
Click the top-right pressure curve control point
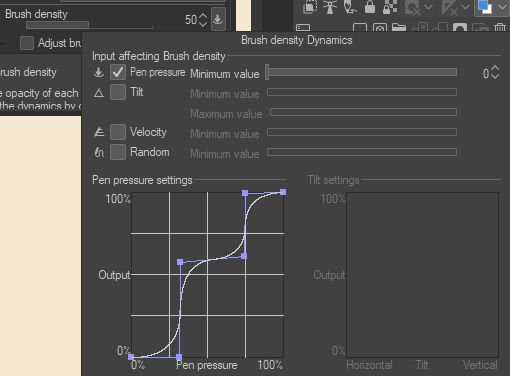click(283, 192)
